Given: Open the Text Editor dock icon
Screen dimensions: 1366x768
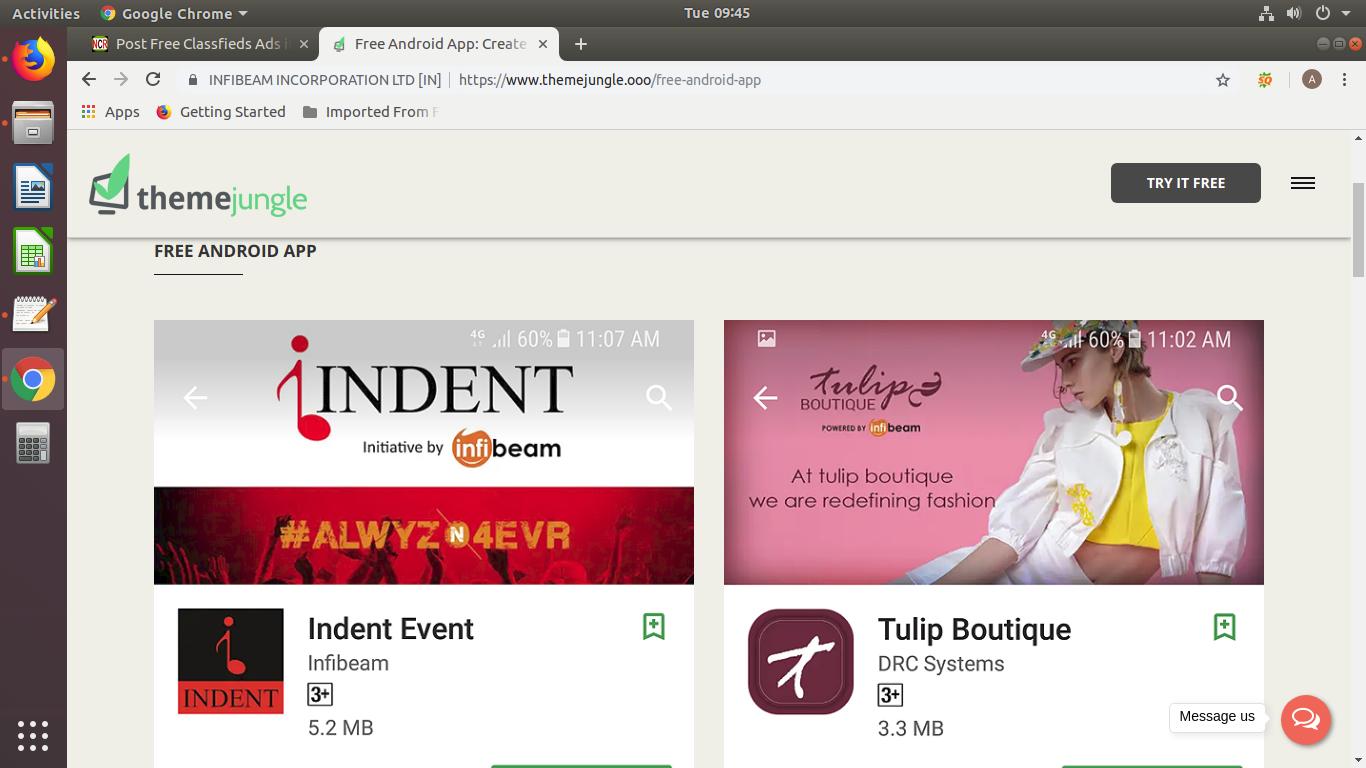Looking at the screenshot, I should (33, 315).
